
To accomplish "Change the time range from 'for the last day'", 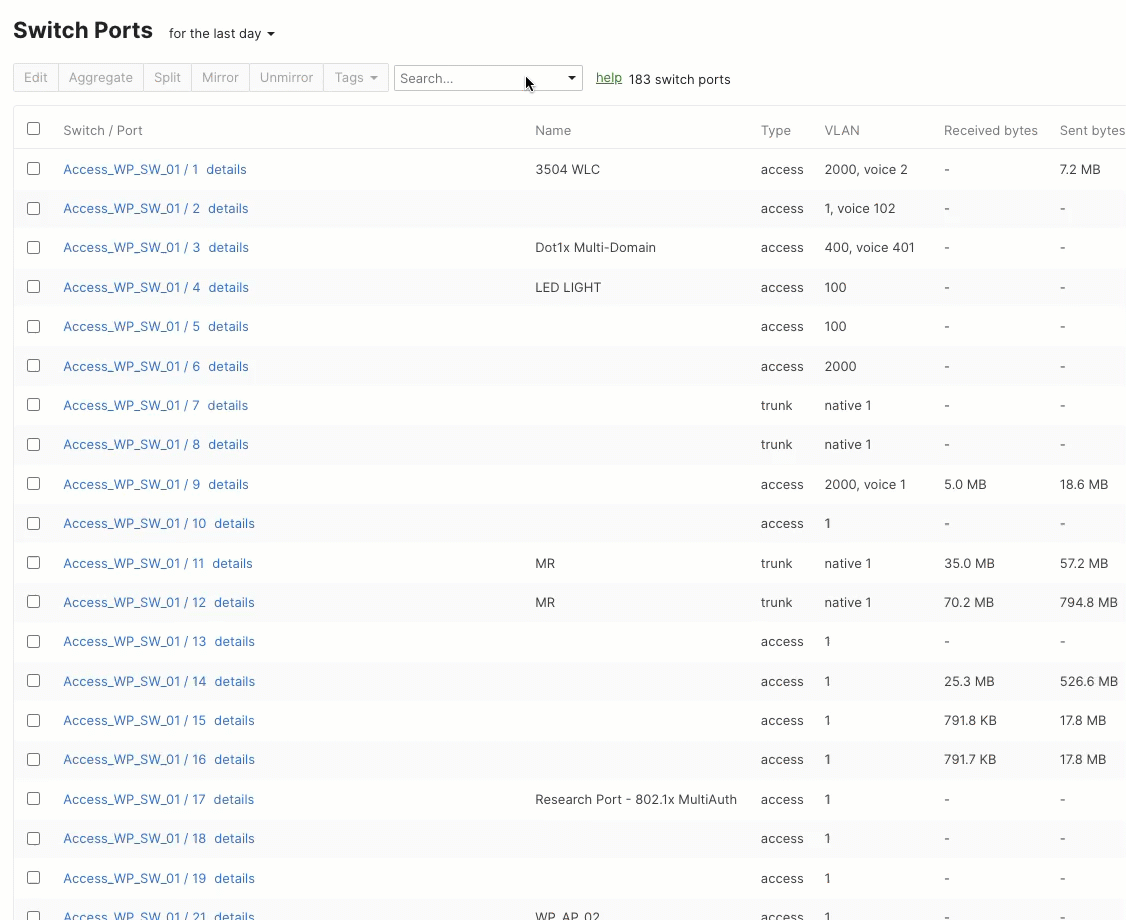I will [x=220, y=33].
